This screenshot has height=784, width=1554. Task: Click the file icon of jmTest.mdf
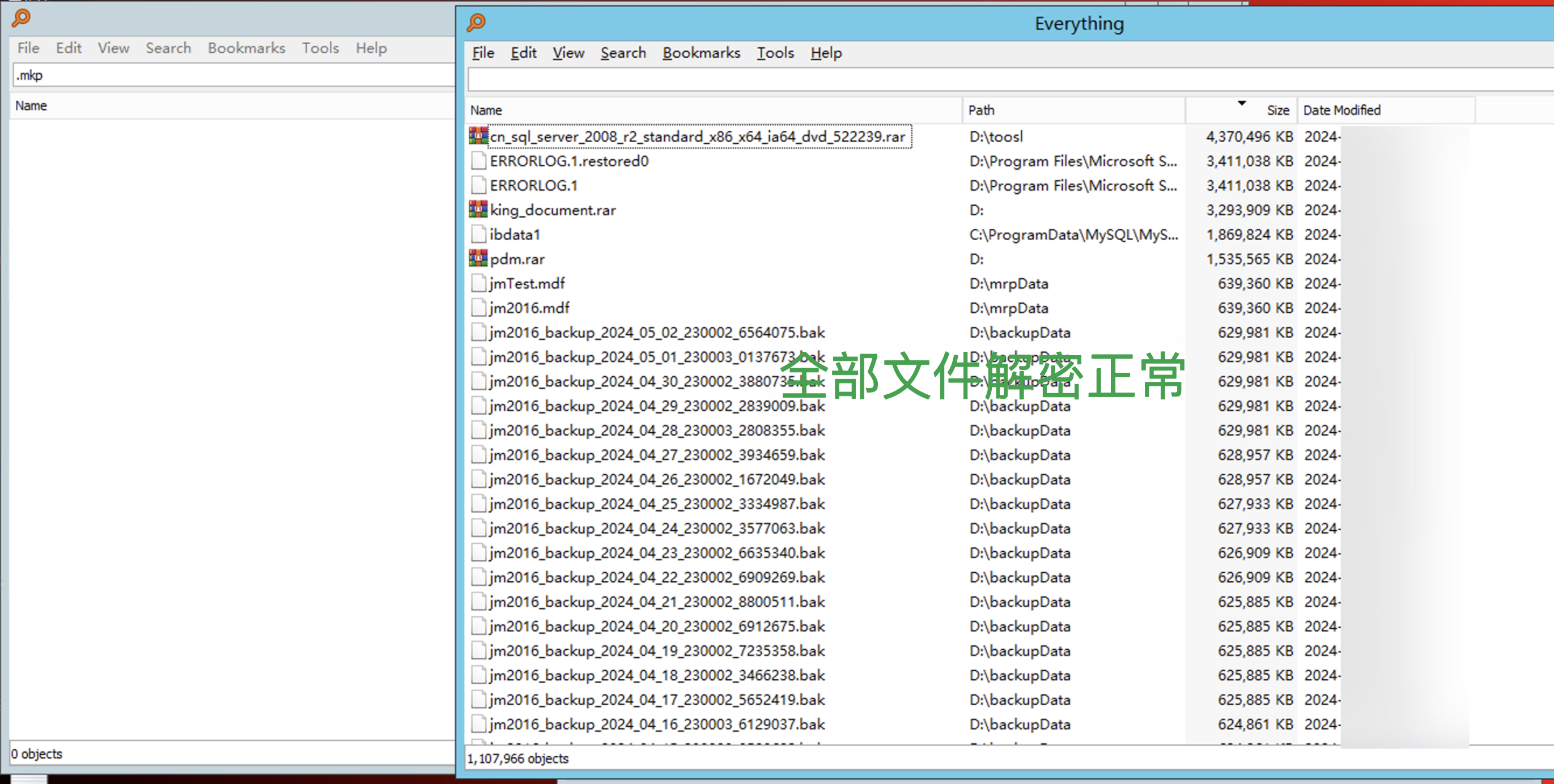pyautogui.click(x=478, y=283)
